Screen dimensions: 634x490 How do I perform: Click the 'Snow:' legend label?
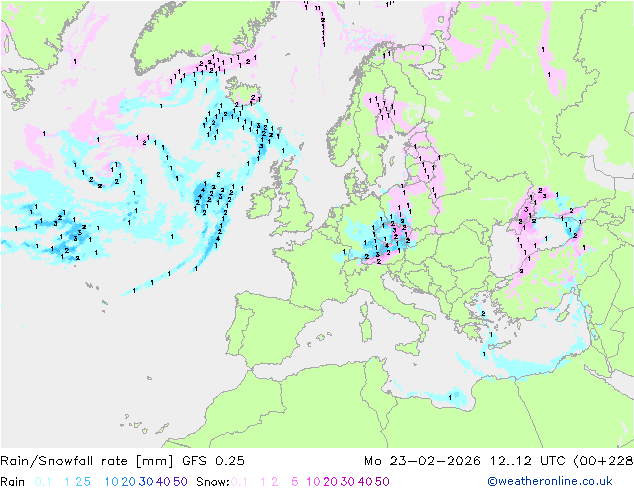(x=213, y=482)
